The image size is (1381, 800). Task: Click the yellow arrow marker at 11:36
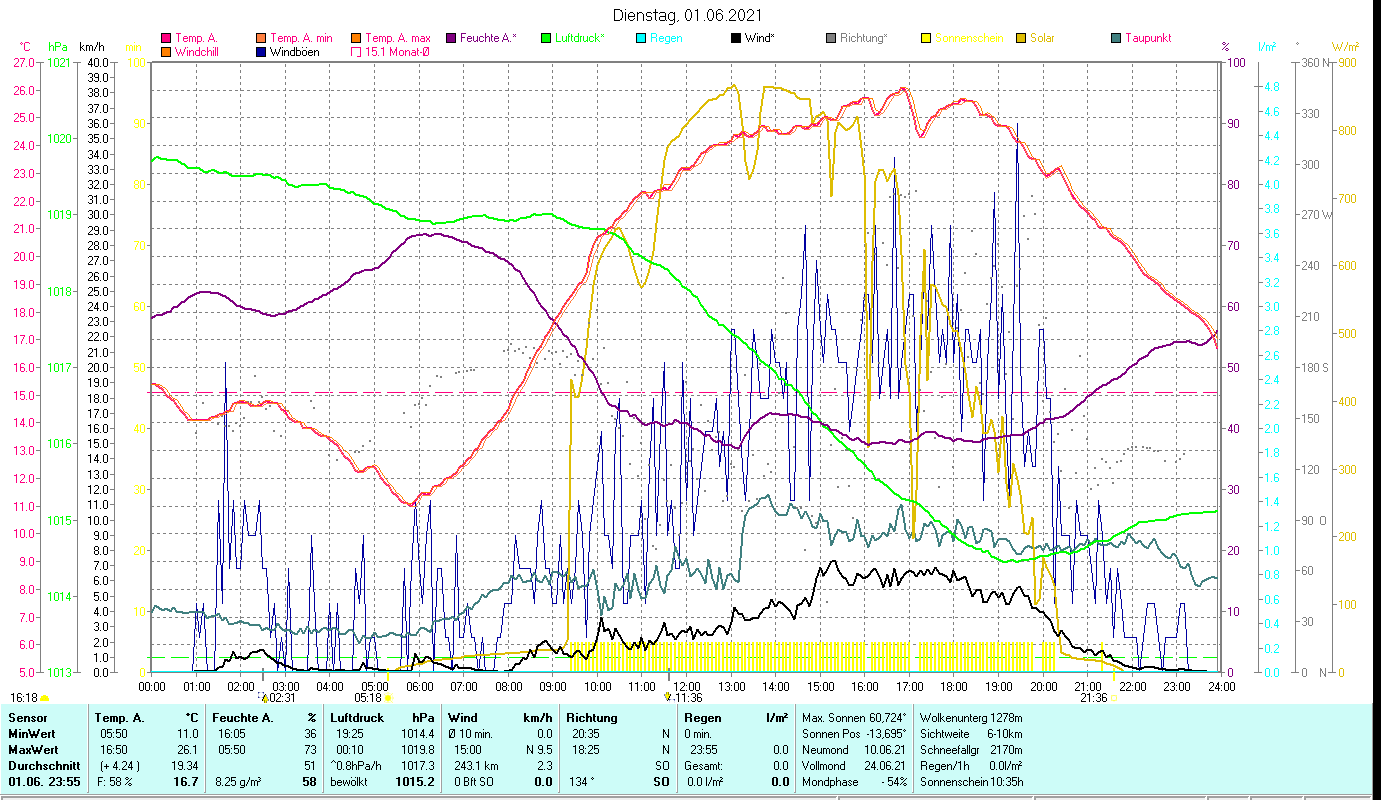click(668, 696)
